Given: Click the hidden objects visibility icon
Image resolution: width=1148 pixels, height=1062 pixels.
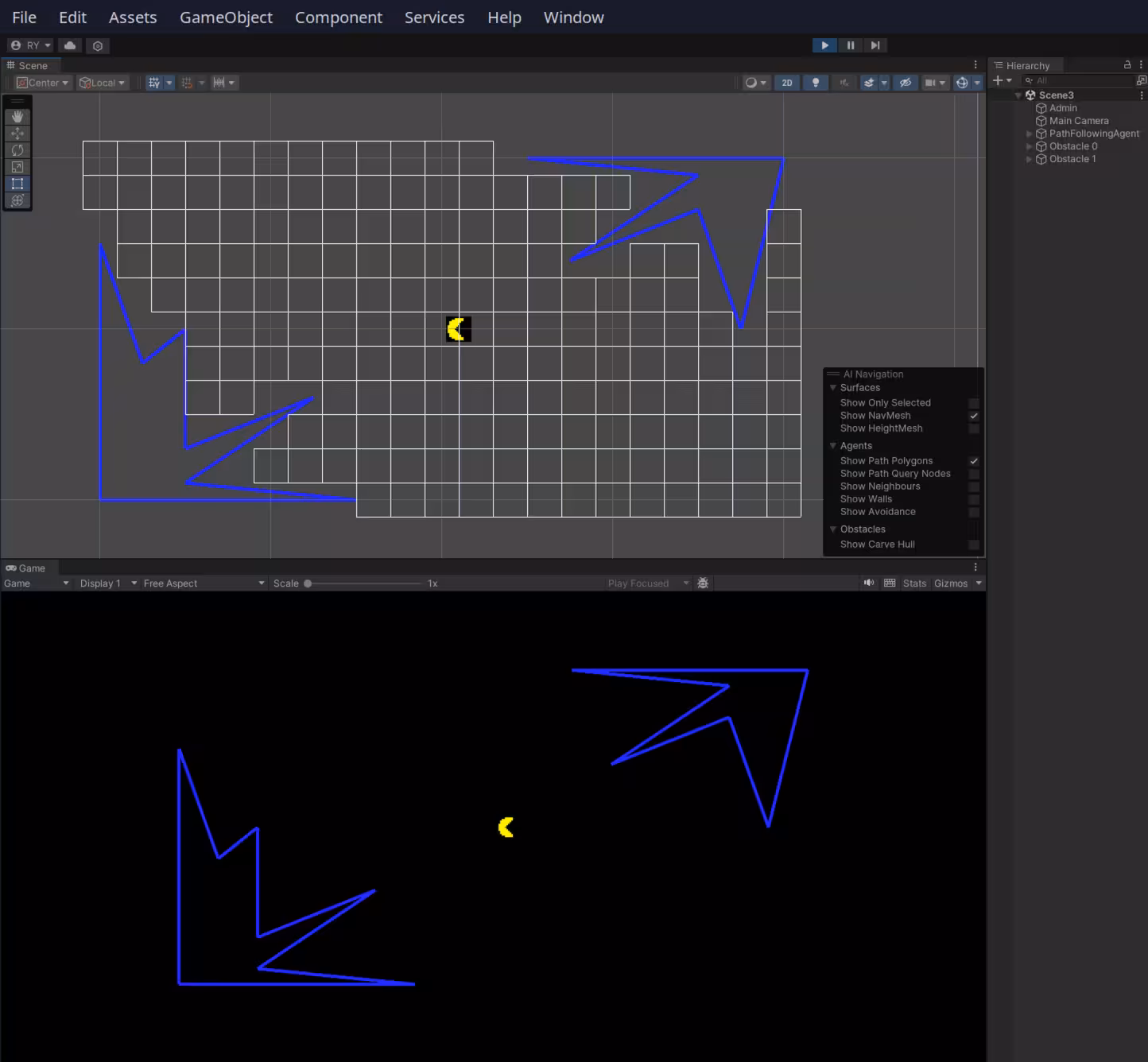Looking at the screenshot, I should coord(906,83).
